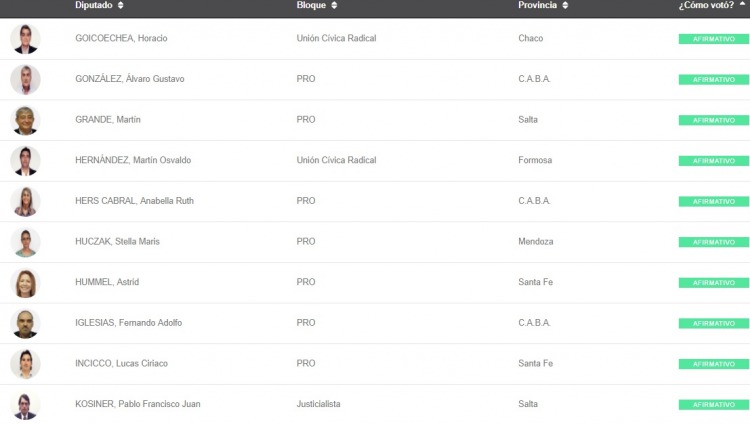This screenshot has width=750, height=424.
Task: Click the AFIRMATIVO vote tag for Kosiner
Action: coord(713,405)
